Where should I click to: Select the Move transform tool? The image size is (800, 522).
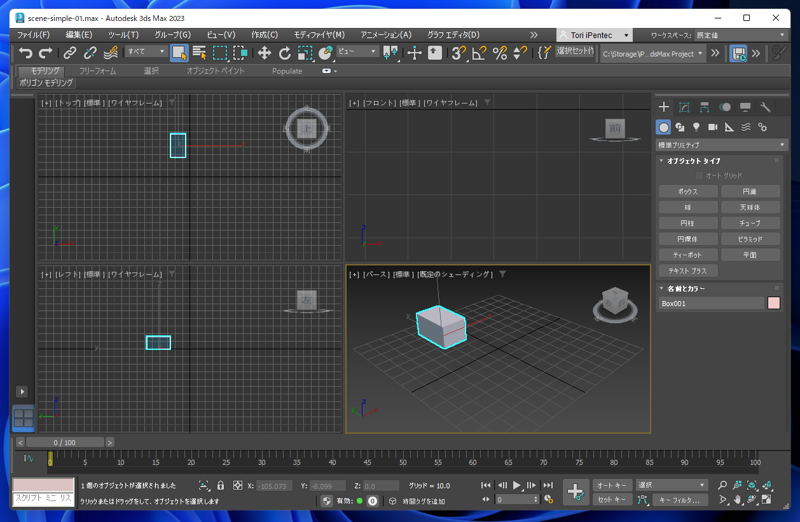264,53
